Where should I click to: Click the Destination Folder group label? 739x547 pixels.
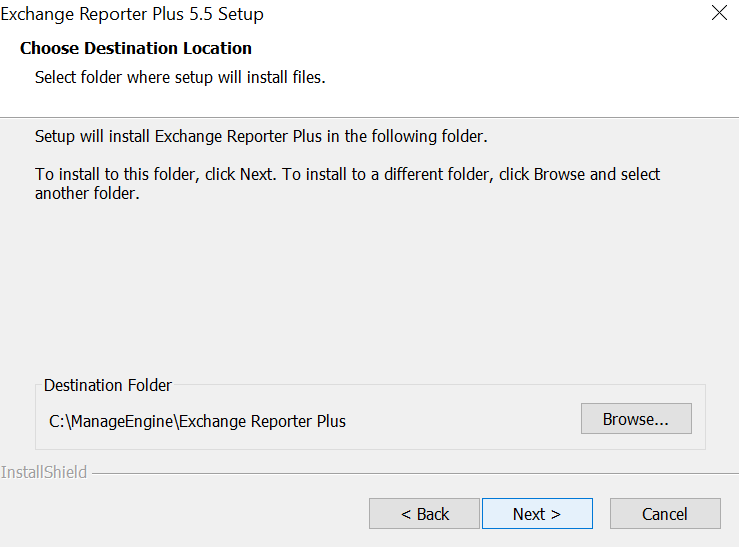pyautogui.click(x=108, y=385)
